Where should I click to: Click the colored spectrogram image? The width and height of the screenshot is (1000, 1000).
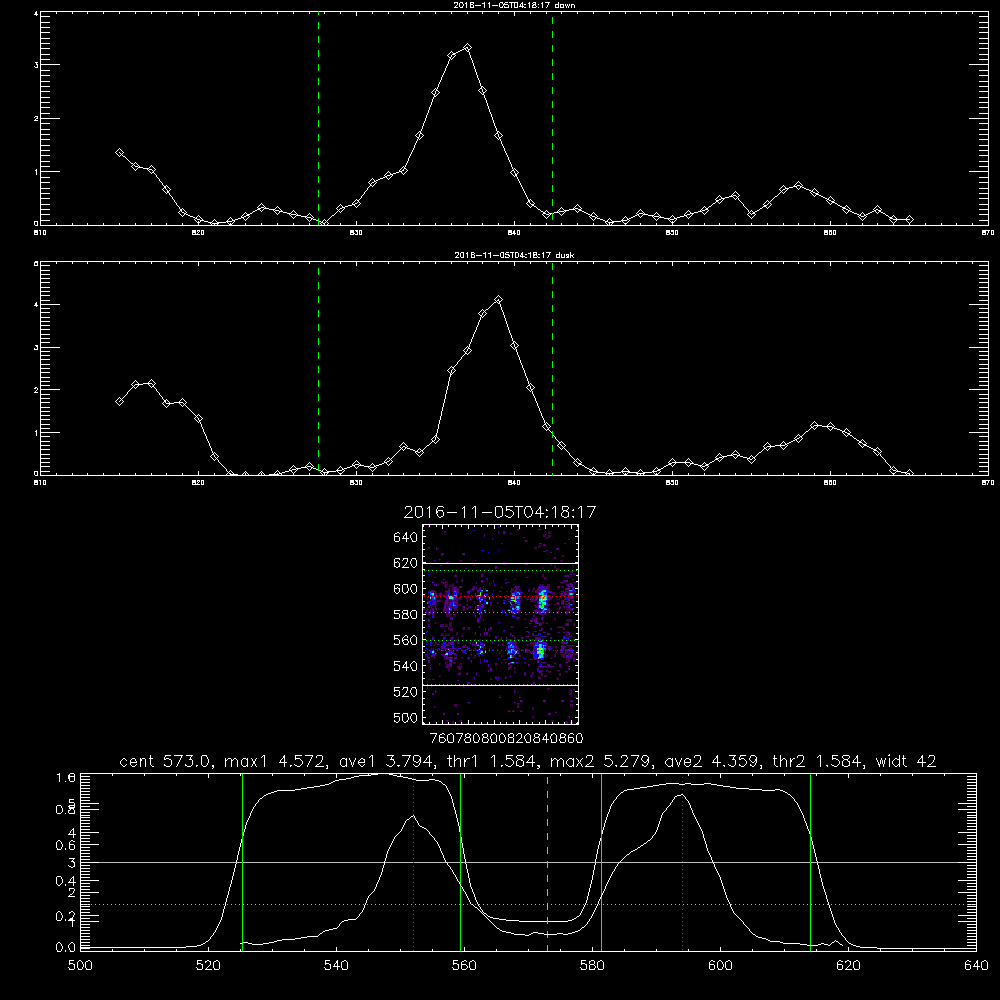pos(501,624)
